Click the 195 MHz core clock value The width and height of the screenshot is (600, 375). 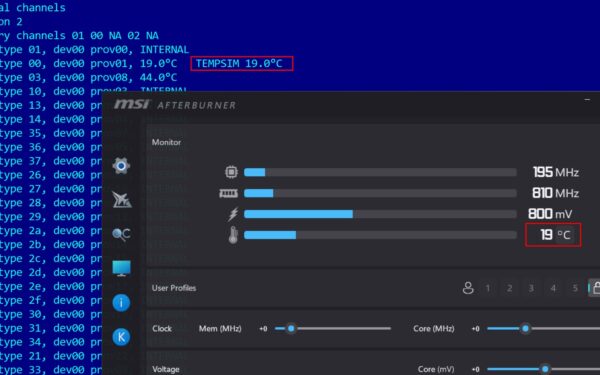[556, 172]
